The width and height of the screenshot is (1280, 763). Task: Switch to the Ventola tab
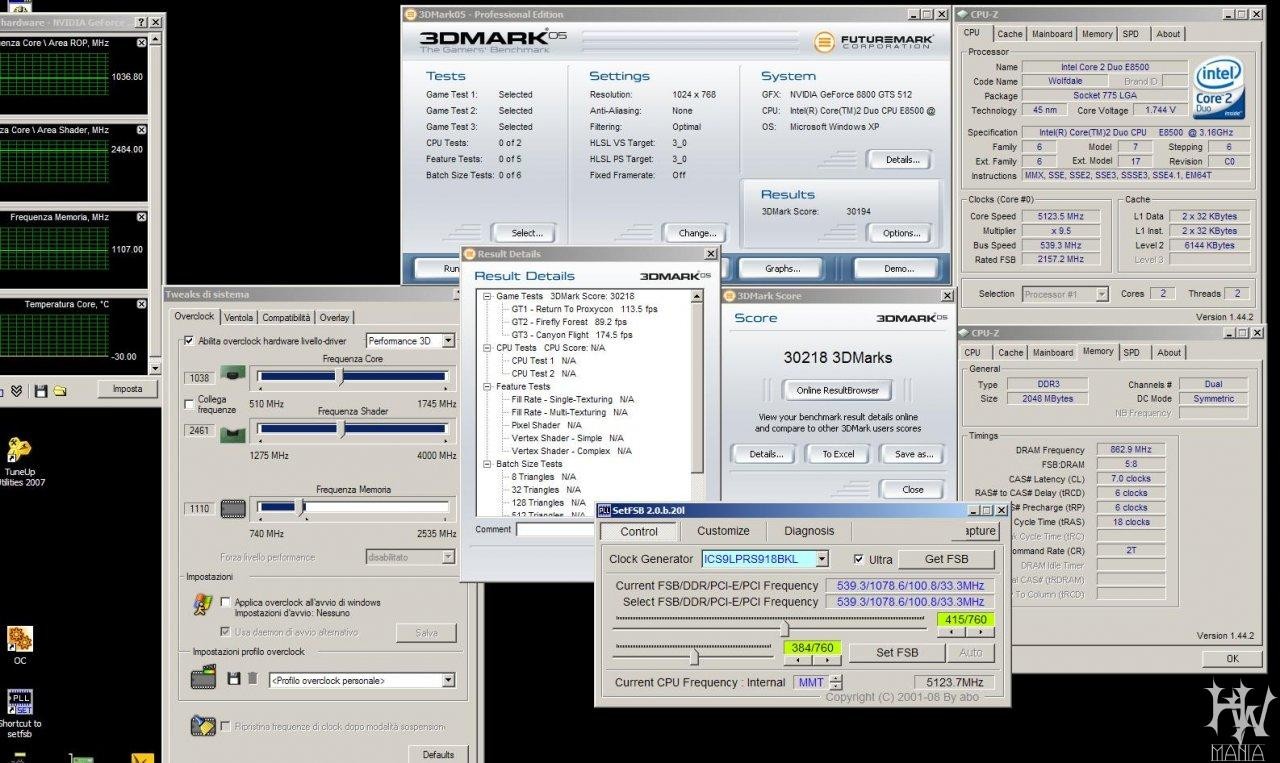[238, 317]
